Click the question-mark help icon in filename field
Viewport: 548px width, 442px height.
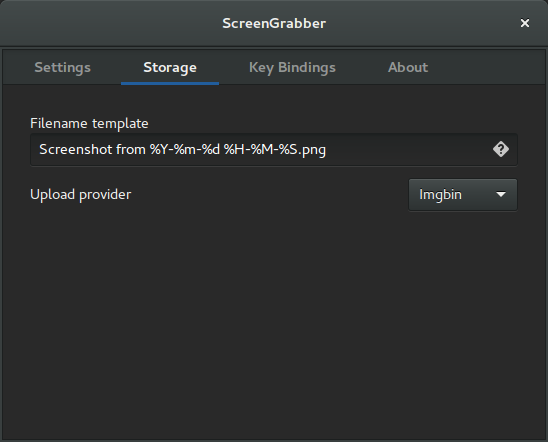coord(501,150)
